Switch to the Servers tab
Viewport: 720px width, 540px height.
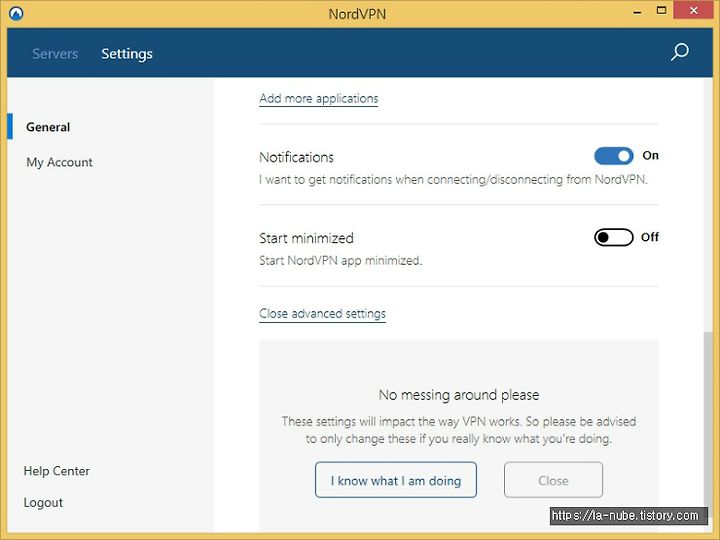point(55,54)
